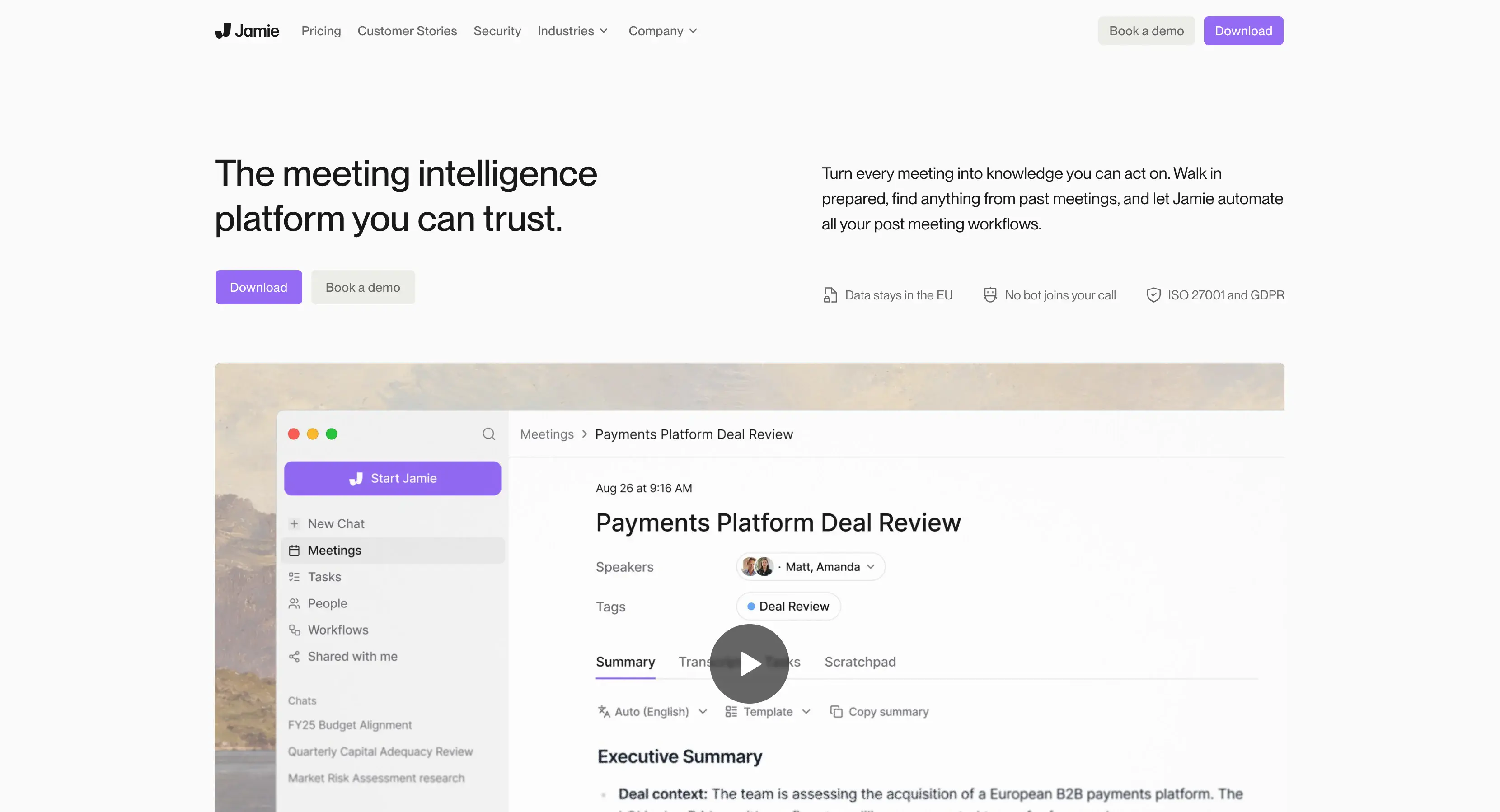Click the Payments Platform Deal Review breadcrumb

(694, 434)
